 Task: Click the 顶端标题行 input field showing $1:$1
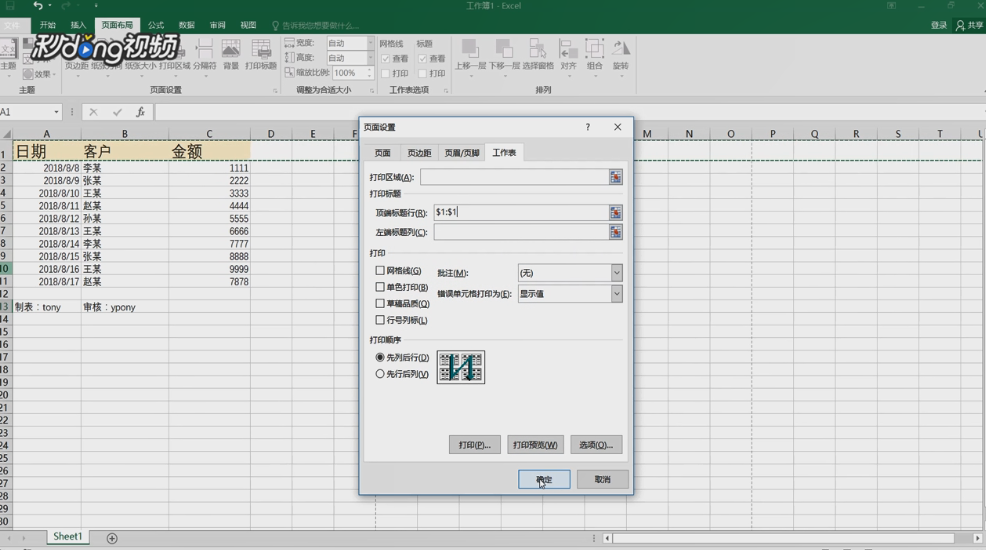521,212
